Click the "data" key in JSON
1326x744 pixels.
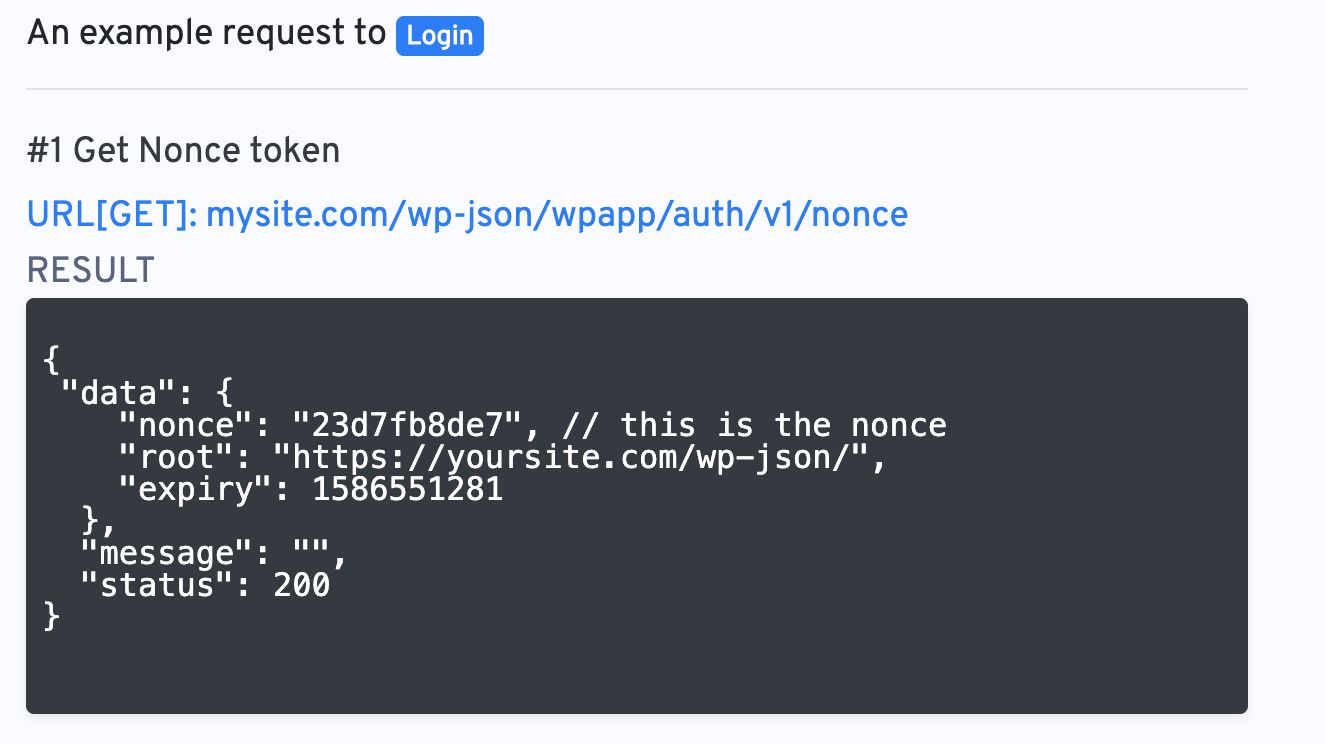coord(108,392)
